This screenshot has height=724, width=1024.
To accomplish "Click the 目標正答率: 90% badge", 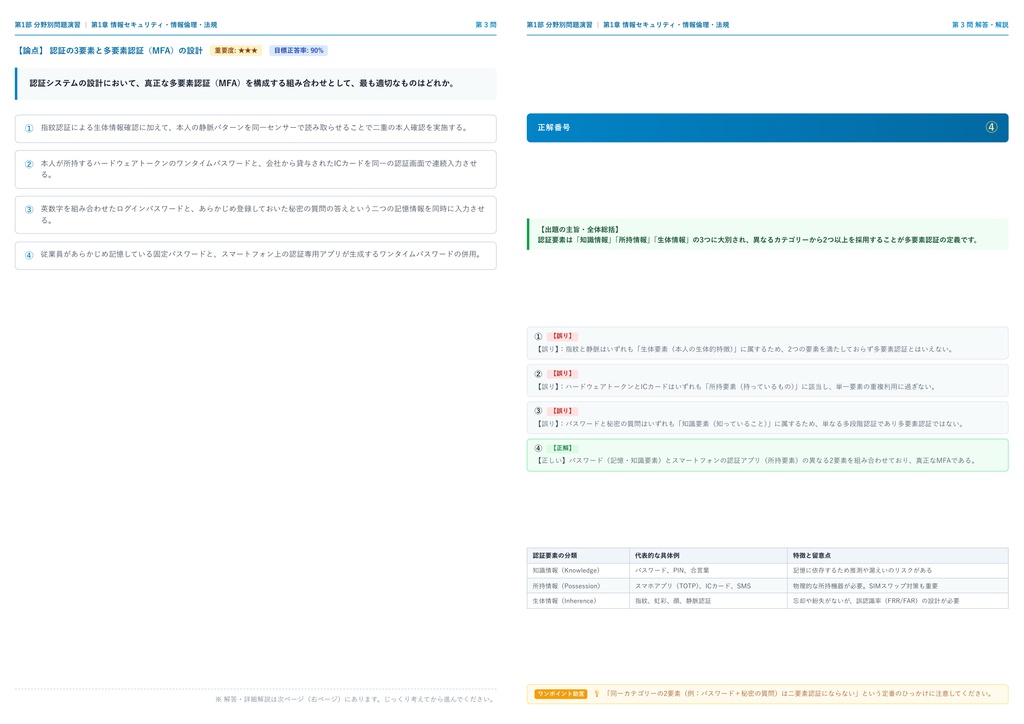I will [x=298, y=50].
